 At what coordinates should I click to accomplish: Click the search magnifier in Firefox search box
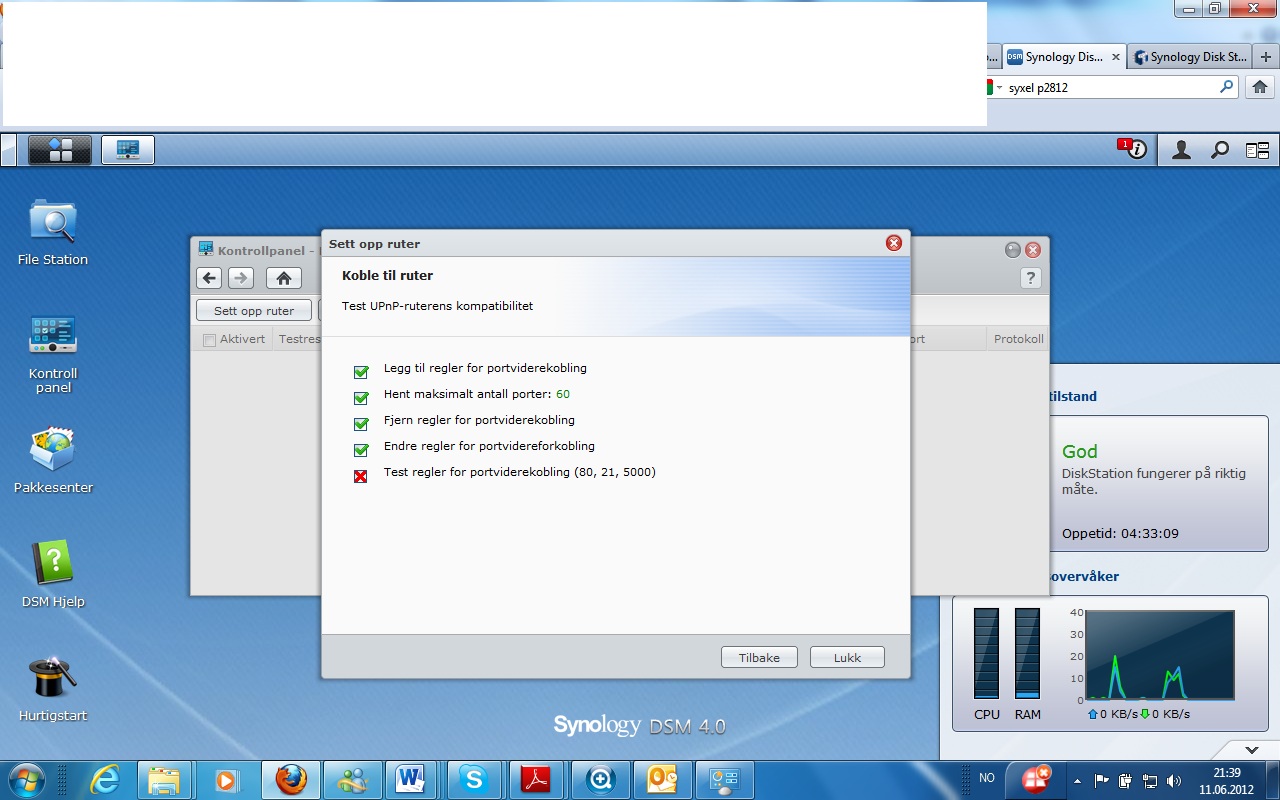pyautogui.click(x=1227, y=87)
